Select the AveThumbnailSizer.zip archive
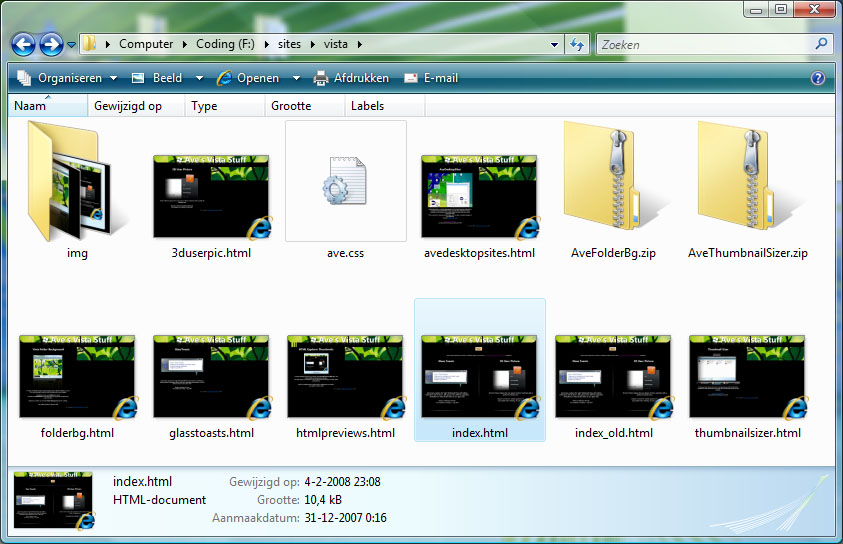The height and width of the screenshot is (544, 843). (747, 182)
